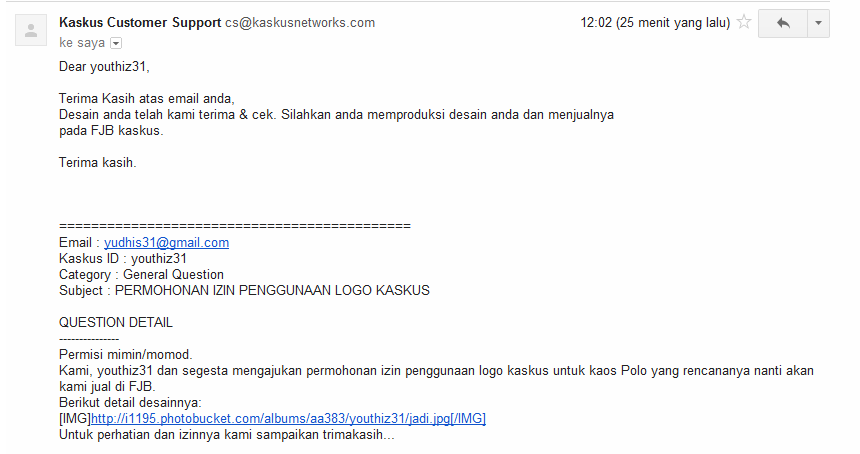Select sender name Kaskus Customer Support

140,22
